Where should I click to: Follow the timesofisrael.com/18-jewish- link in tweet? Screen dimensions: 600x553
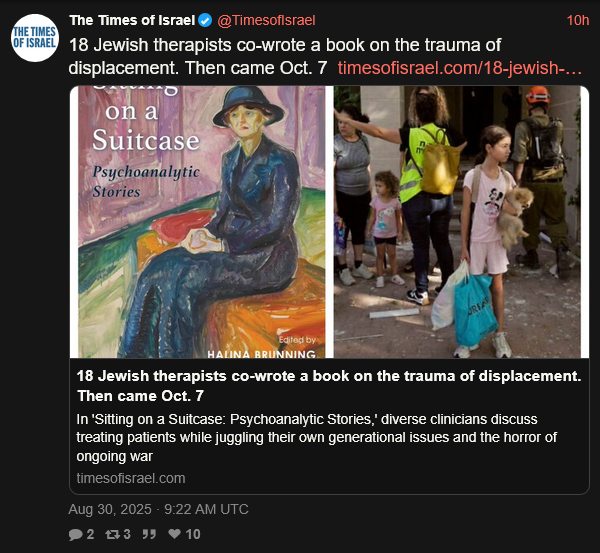point(460,68)
